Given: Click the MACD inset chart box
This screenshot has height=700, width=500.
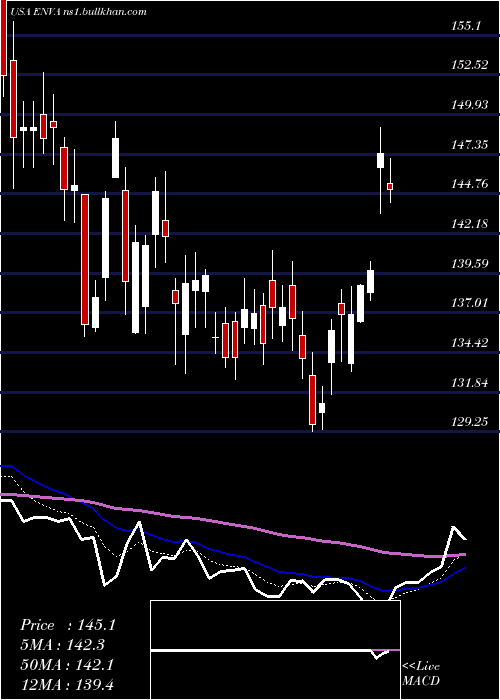Looking at the screenshot, I should point(275,650).
